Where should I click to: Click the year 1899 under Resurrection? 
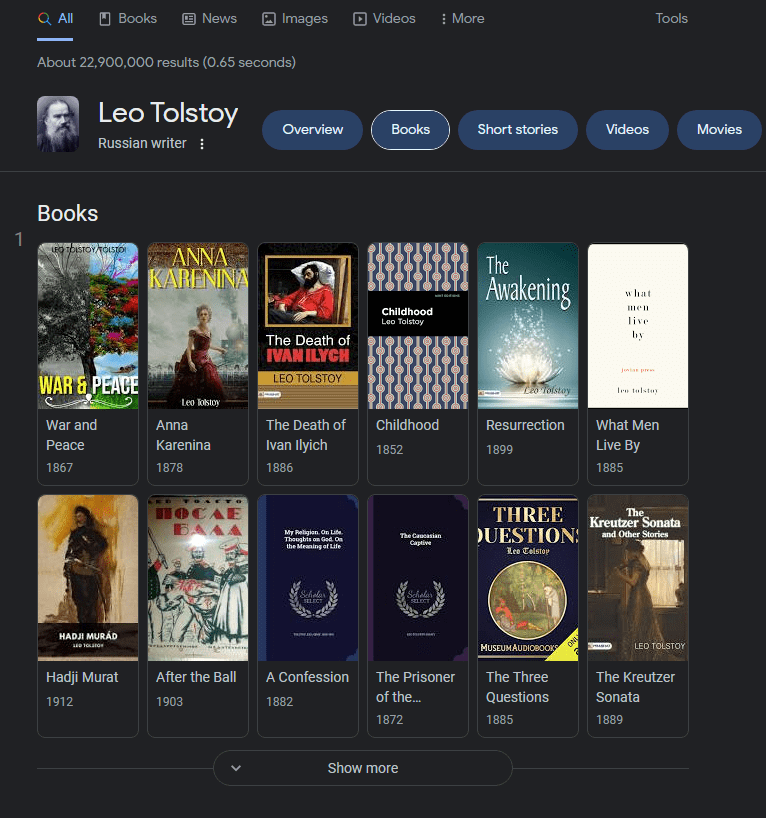499,450
